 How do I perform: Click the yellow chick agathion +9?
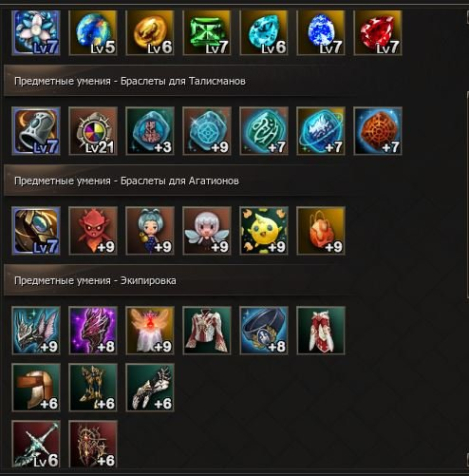(x=264, y=231)
